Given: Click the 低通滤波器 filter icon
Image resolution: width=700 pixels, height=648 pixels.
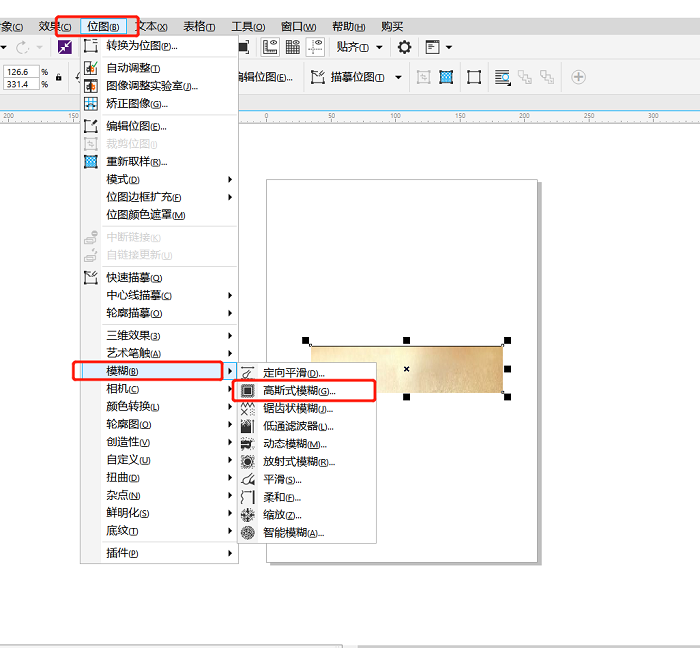Looking at the screenshot, I should tap(248, 426).
